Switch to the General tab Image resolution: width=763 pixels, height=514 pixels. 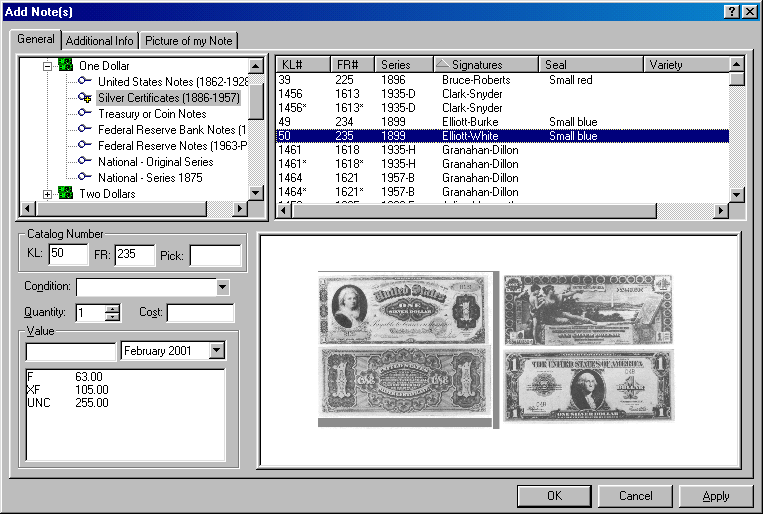click(36, 39)
